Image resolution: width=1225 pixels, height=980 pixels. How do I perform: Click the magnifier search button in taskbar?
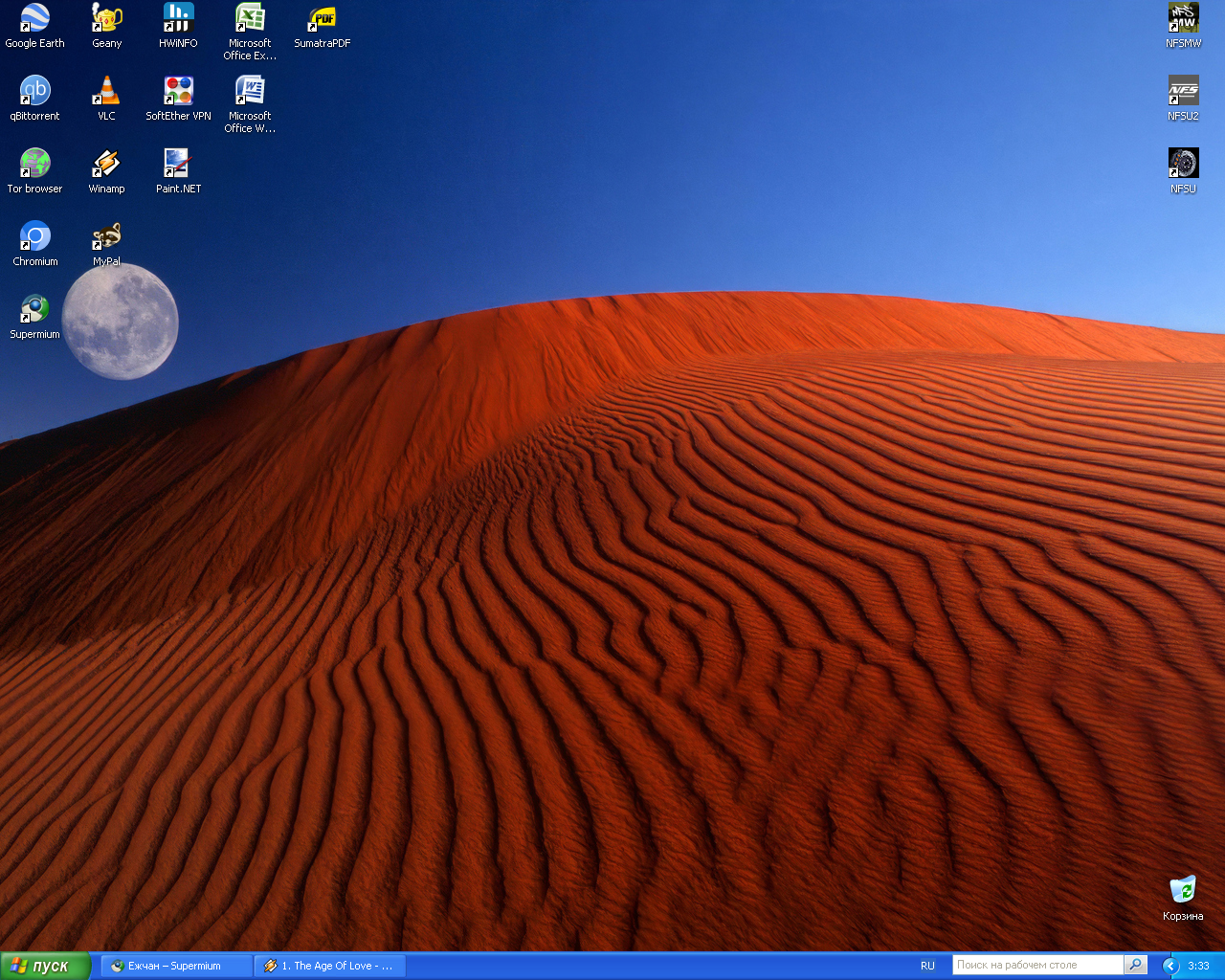(1135, 965)
